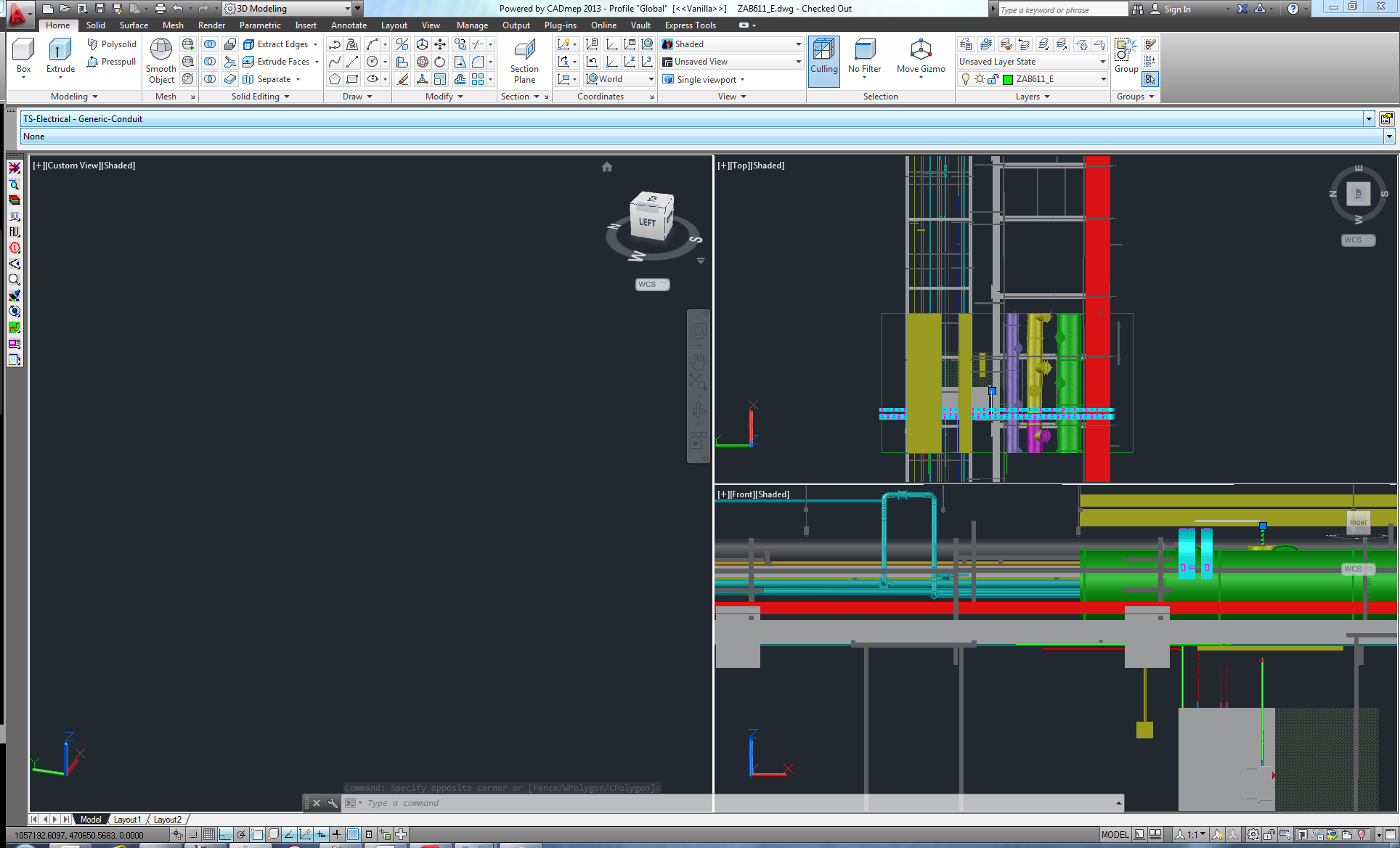Viewport: 1400px width, 848px height.
Task: Open the ZAB611_E layer dropdown
Action: (x=1033, y=79)
